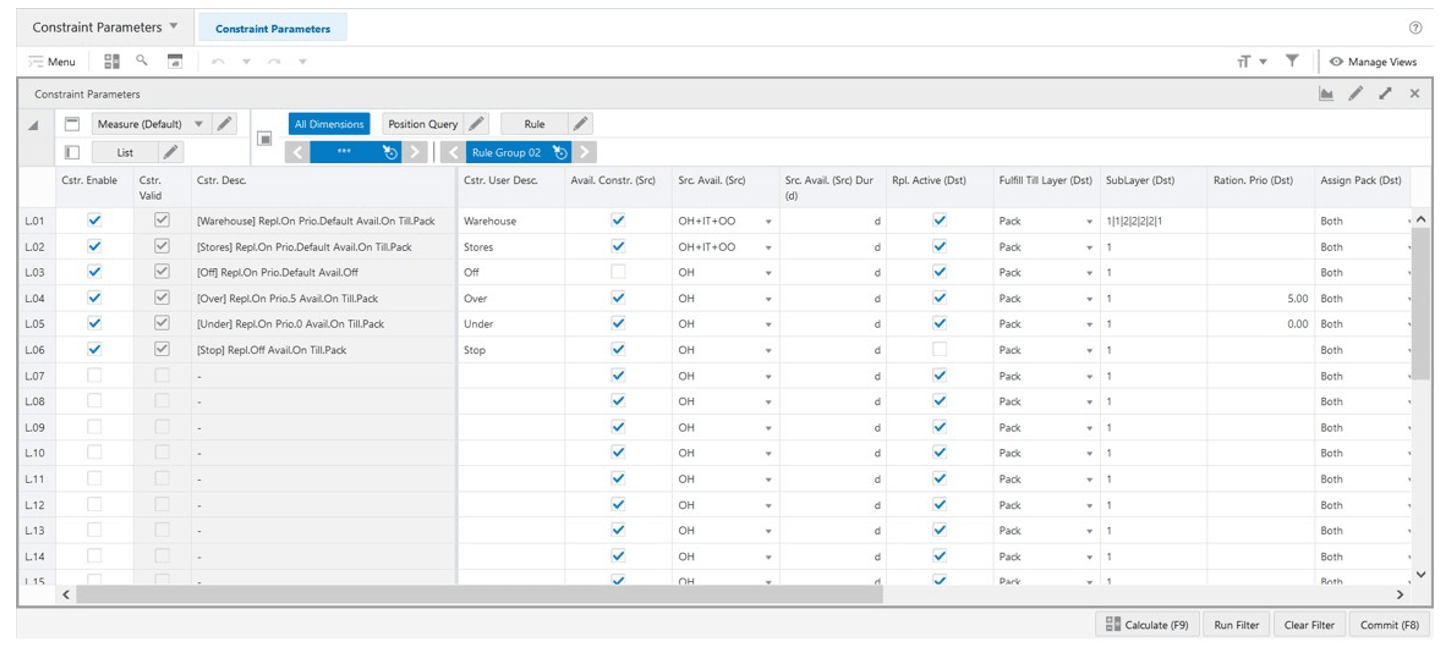1441x648 pixels.
Task: Enable Avail. Constr. (Src) for row L.03
Action: (x=618, y=272)
